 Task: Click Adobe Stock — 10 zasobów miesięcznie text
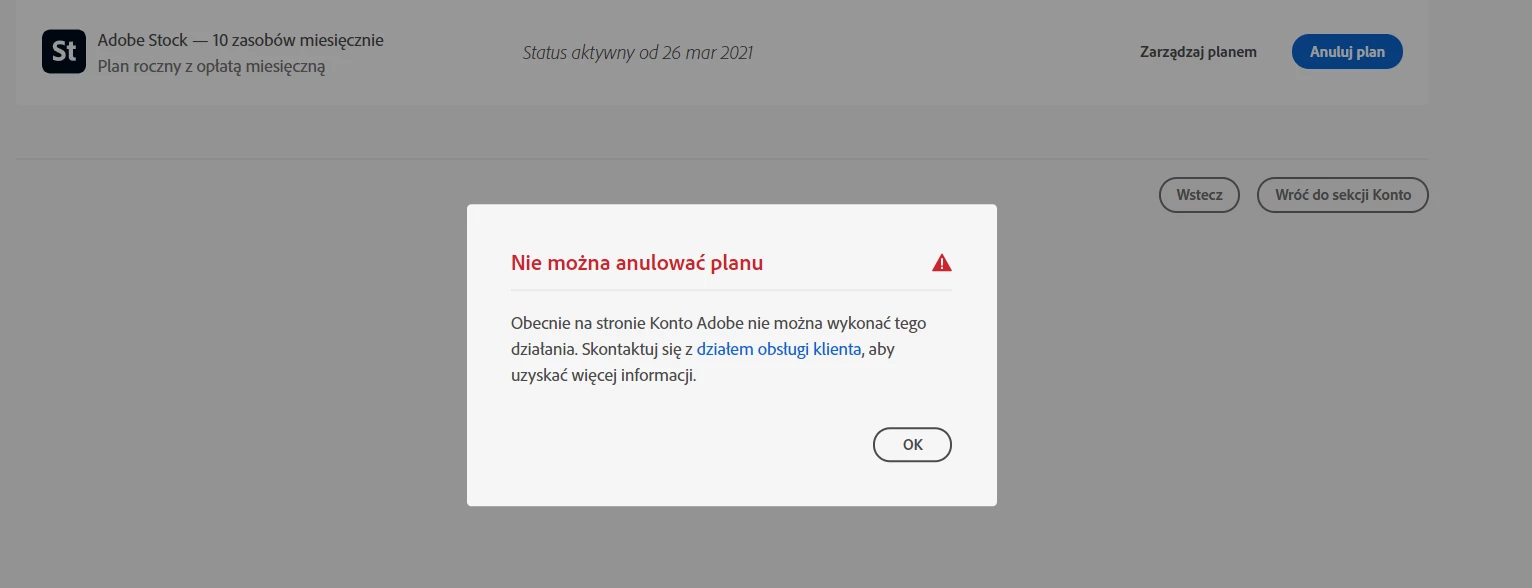[x=241, y=41]
